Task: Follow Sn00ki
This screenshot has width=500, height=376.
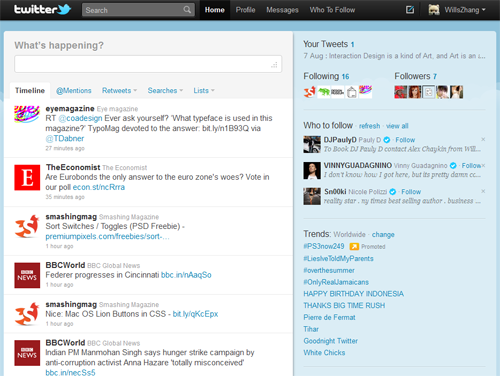Action: tap(411, 192)
